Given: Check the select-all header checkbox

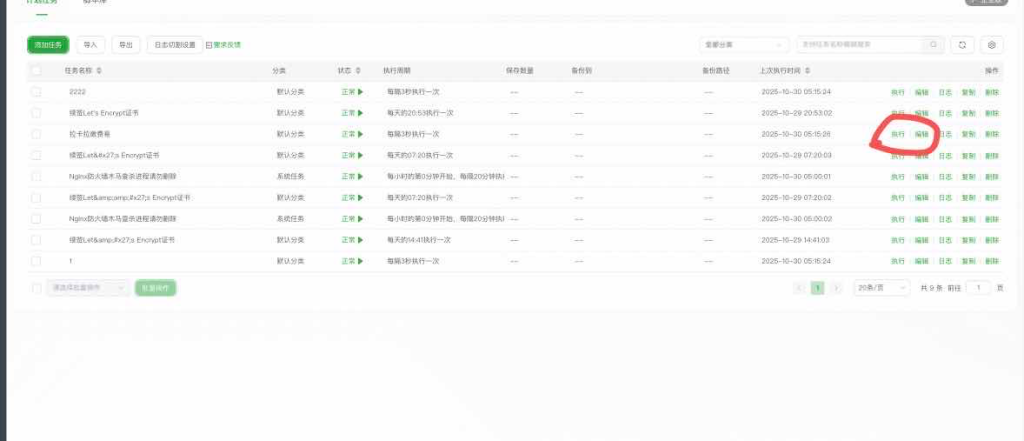Looking at the screenshot, I should [x=36, y=71].
